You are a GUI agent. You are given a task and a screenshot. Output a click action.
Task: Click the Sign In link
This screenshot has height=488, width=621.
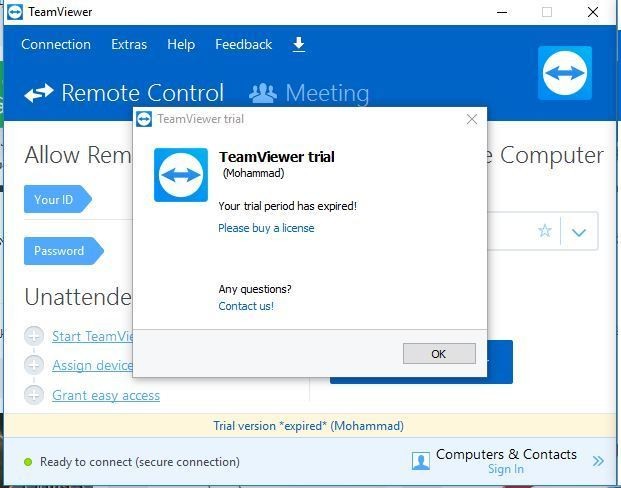(x=506, y=469)
